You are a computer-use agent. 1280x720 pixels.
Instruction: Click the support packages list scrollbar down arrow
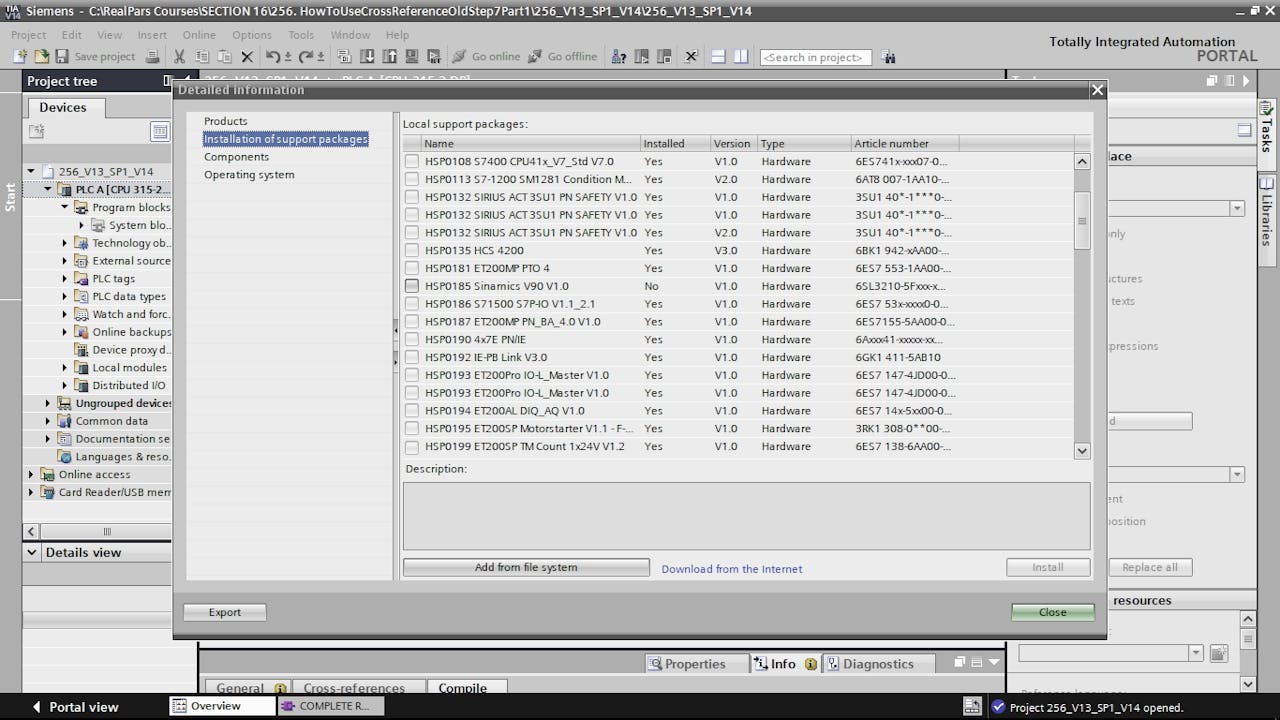click(x=1082, y=451)
